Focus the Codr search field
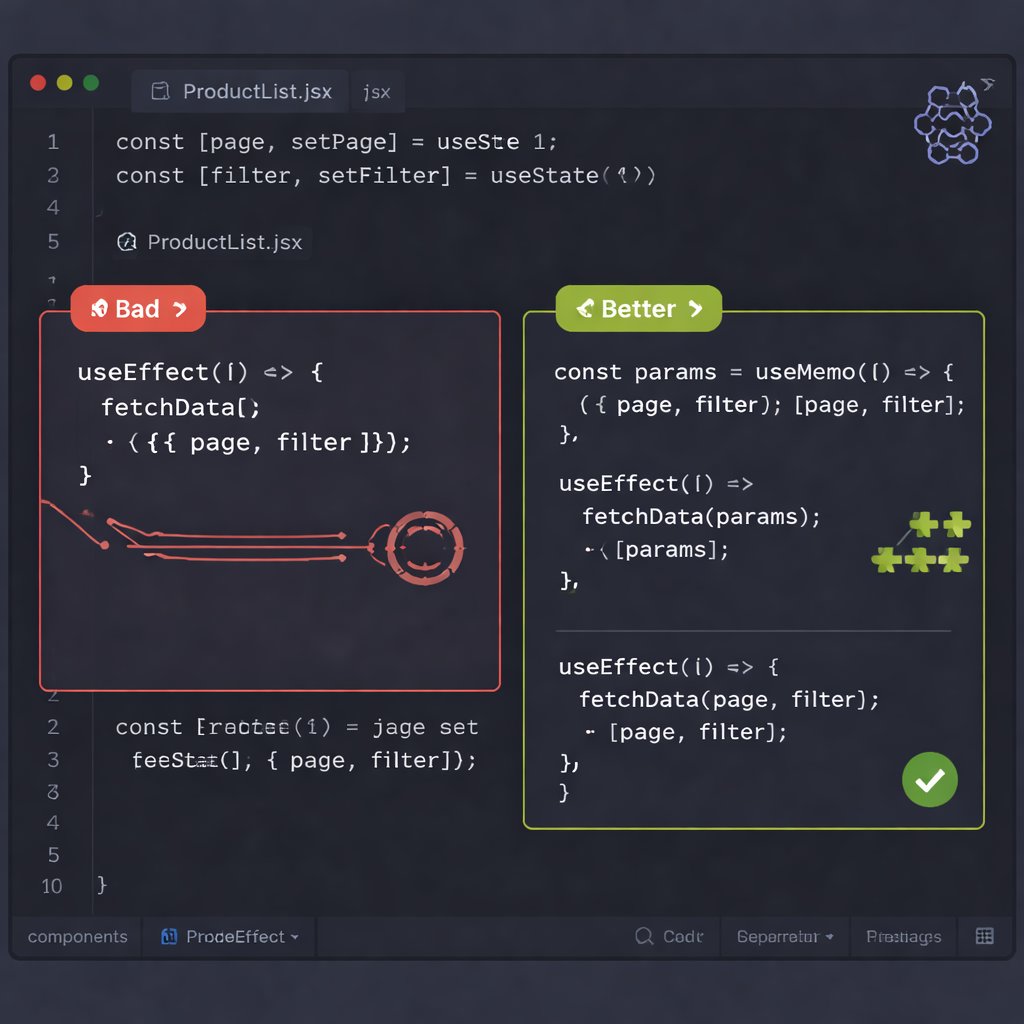1024x1024 pixels. pos(669,936)
